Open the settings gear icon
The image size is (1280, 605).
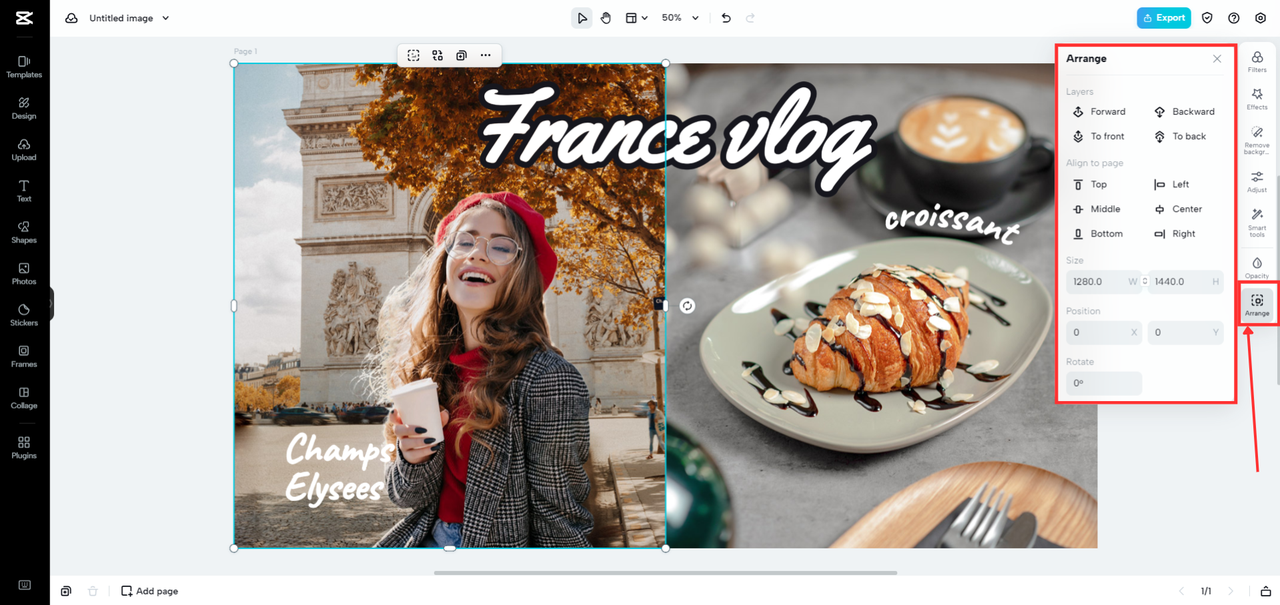pyautogui.click(x=1260, y=18)
